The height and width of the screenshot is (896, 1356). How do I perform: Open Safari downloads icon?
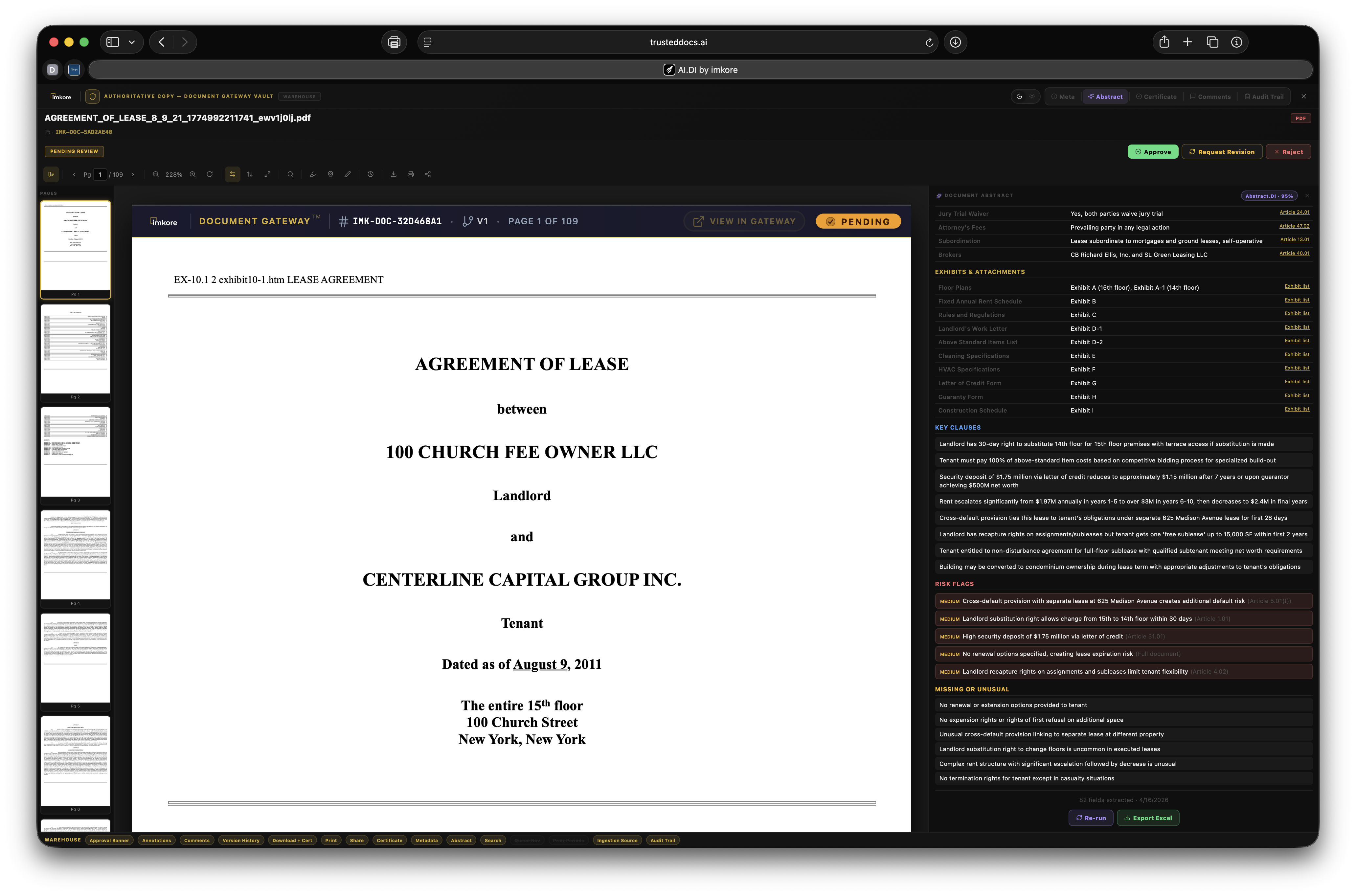coord(956,42)
